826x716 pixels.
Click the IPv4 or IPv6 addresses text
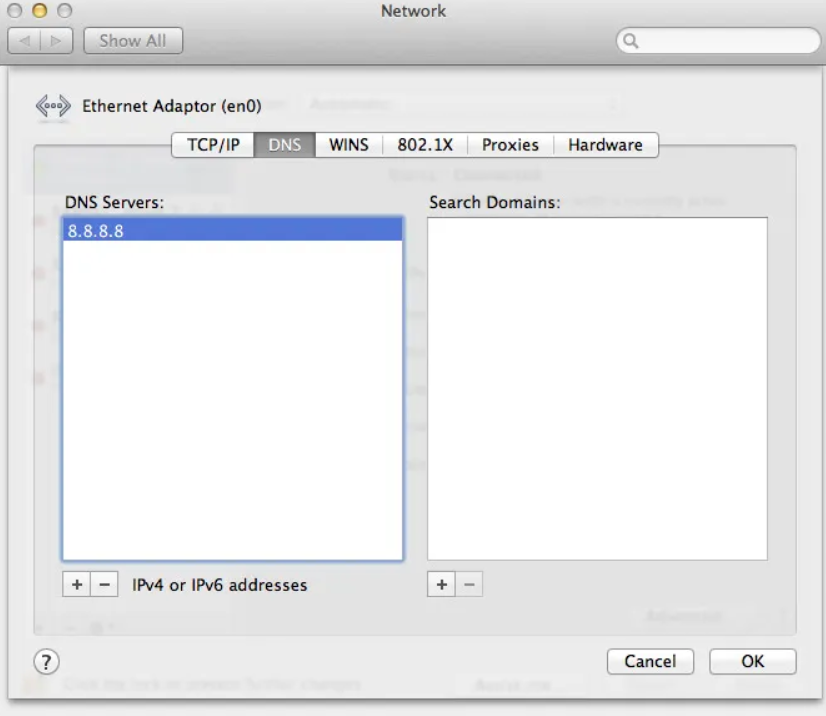[220, 585]
